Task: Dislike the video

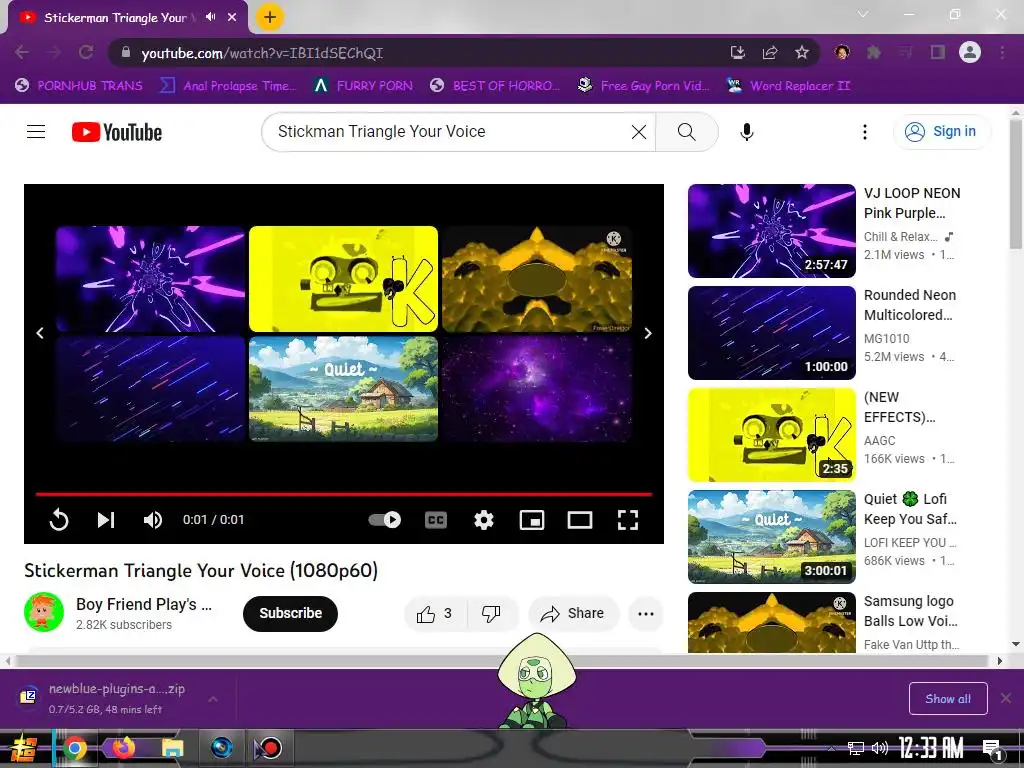Action: [491, 613]
